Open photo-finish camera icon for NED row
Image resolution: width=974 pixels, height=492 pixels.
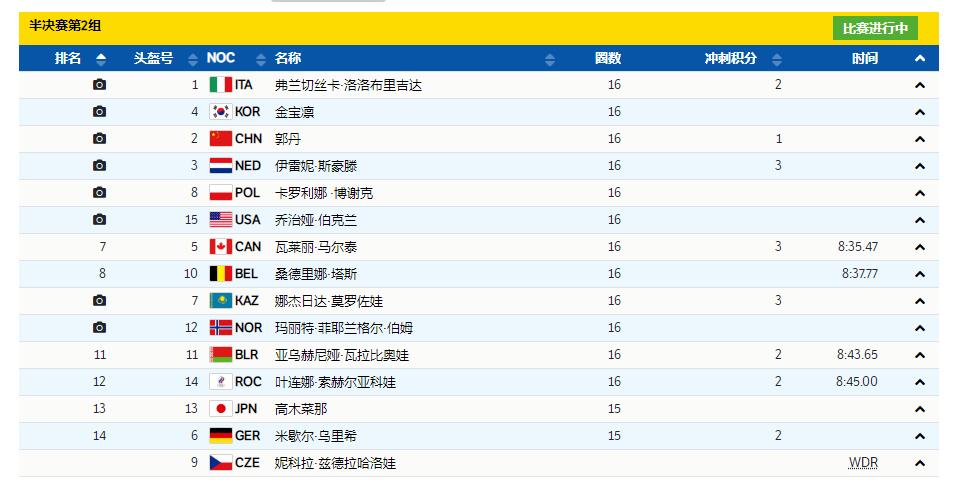coord(99,165)
